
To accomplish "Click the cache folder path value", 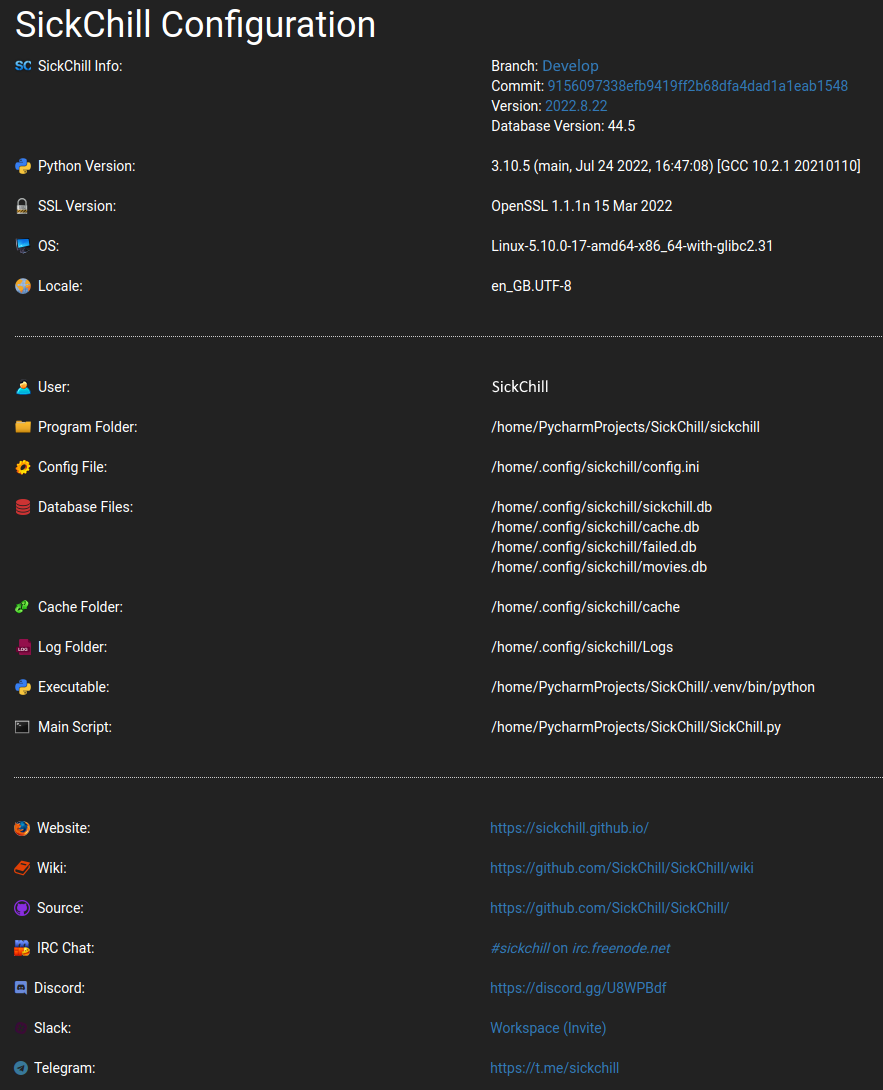I will [585, 608].
